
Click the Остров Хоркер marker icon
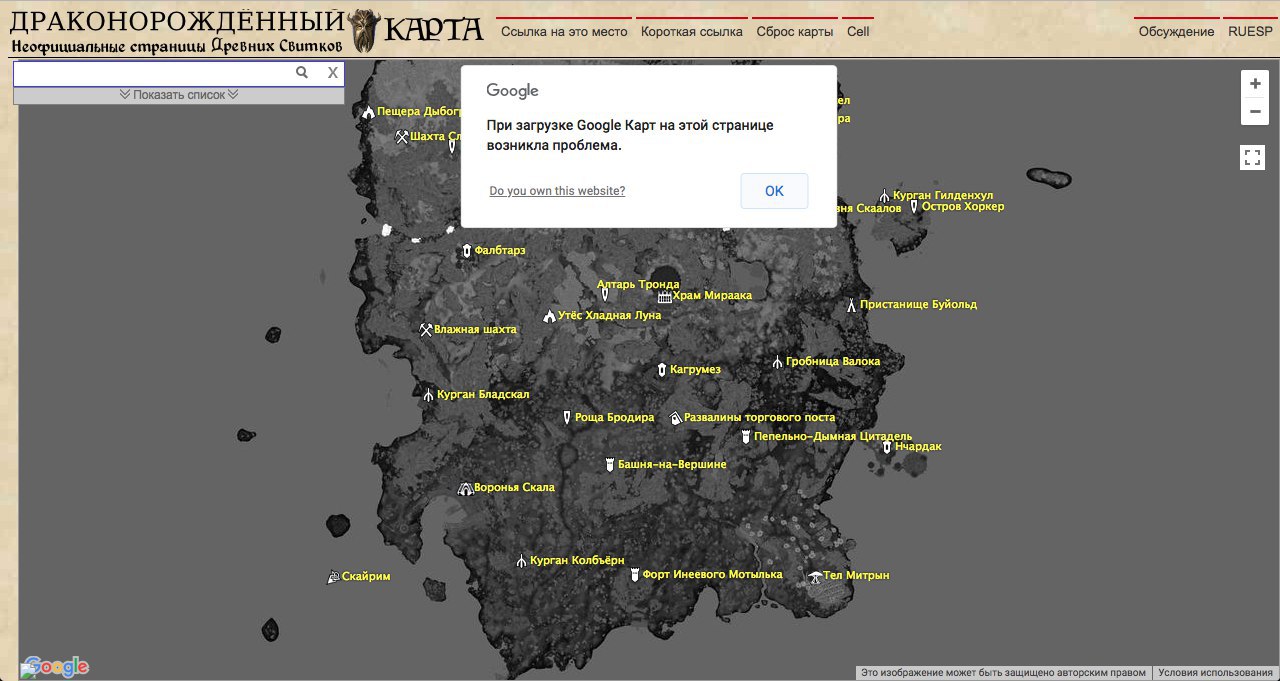[913, 207]
